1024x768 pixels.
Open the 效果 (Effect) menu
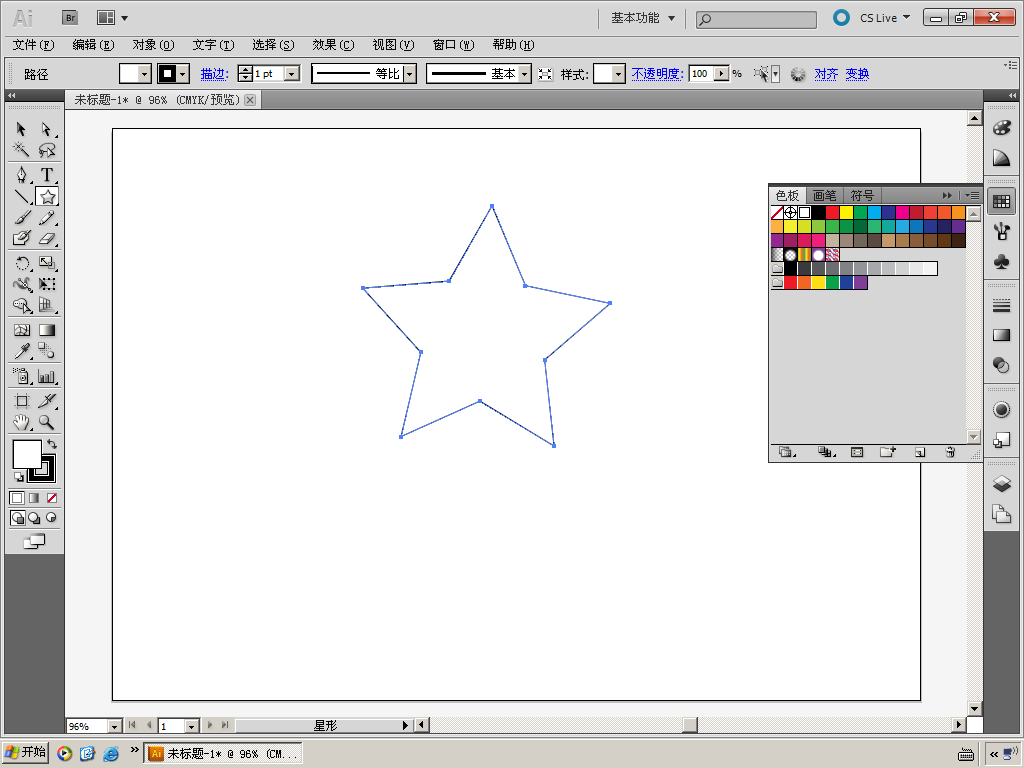point(333,45)
